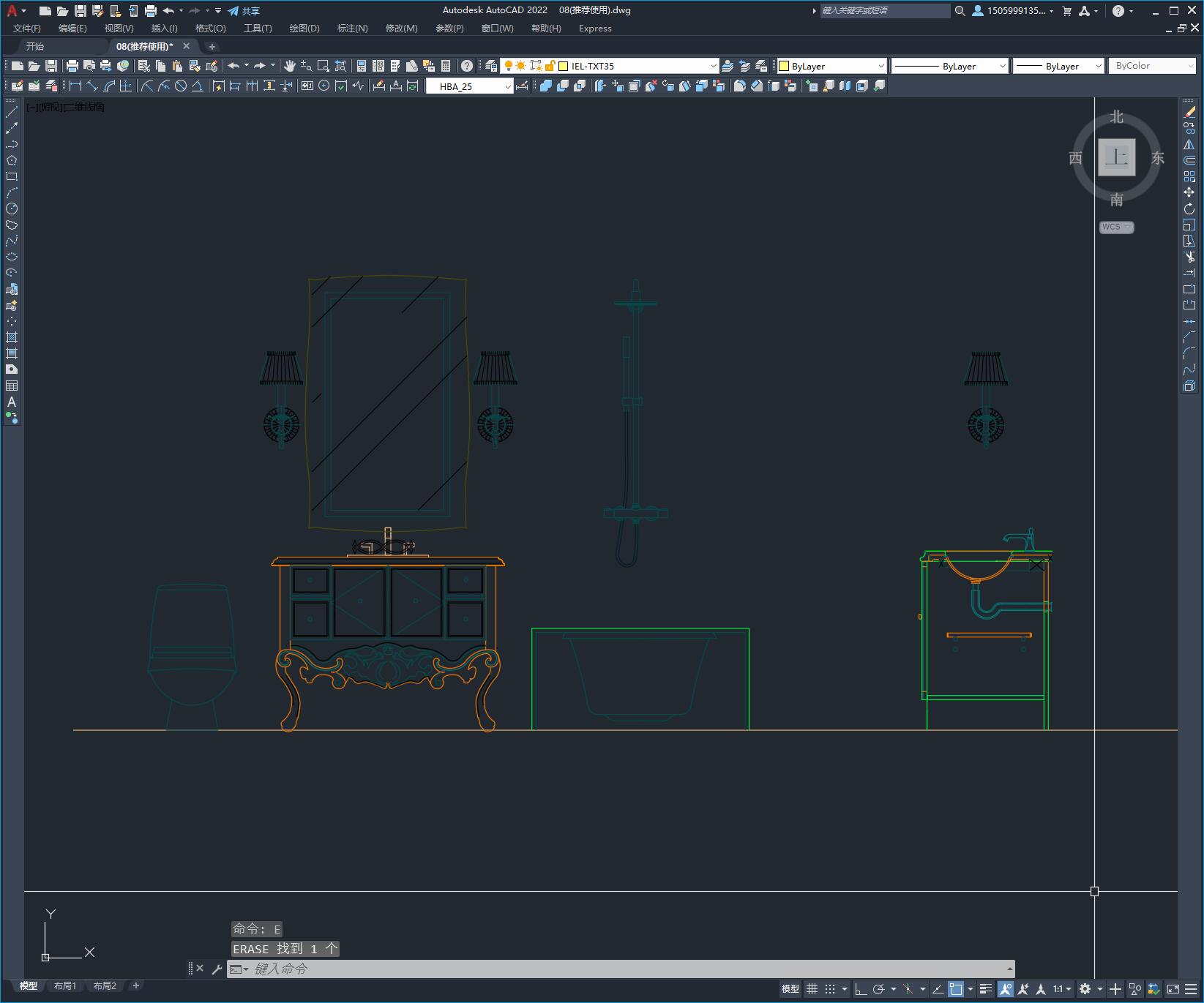Image resolution: width=1204 pixels, height=1003 pixels.
Task: Click the viewport label [-][俯视][二维线框]
Action: (x=66, y=107)
